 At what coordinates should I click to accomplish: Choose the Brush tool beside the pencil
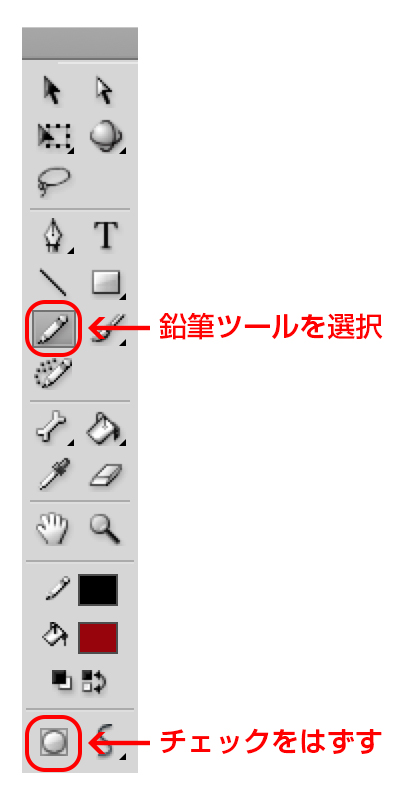108,329
